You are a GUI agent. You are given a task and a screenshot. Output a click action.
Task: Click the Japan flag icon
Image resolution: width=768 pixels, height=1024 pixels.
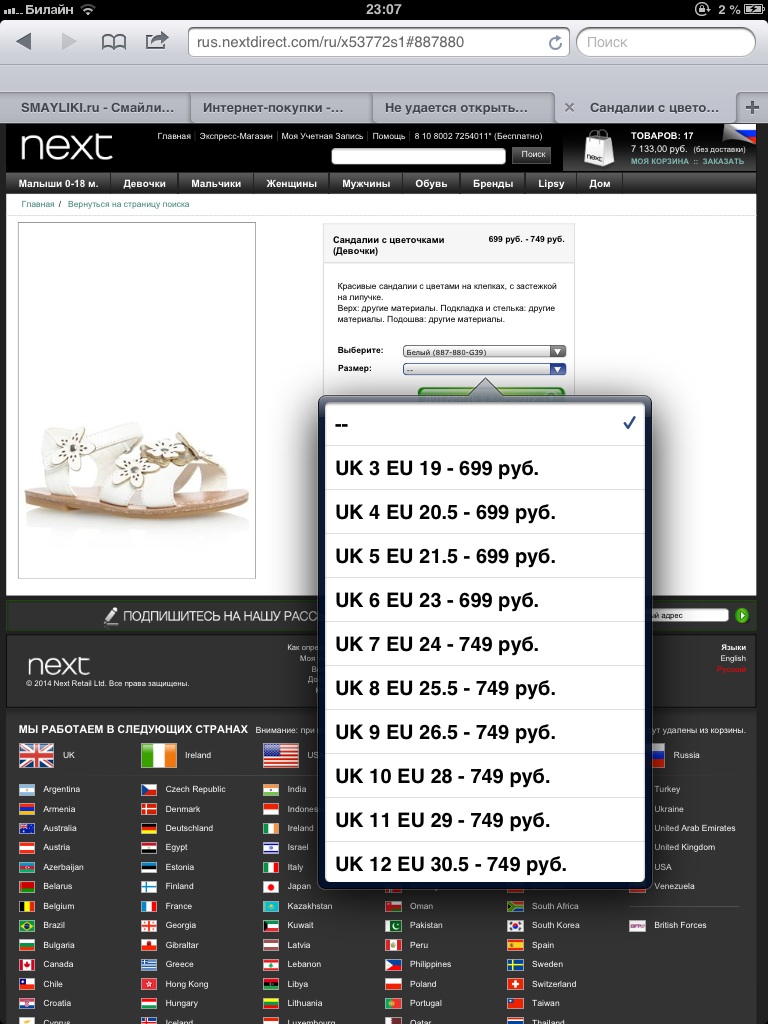click(x=271, y=887)
